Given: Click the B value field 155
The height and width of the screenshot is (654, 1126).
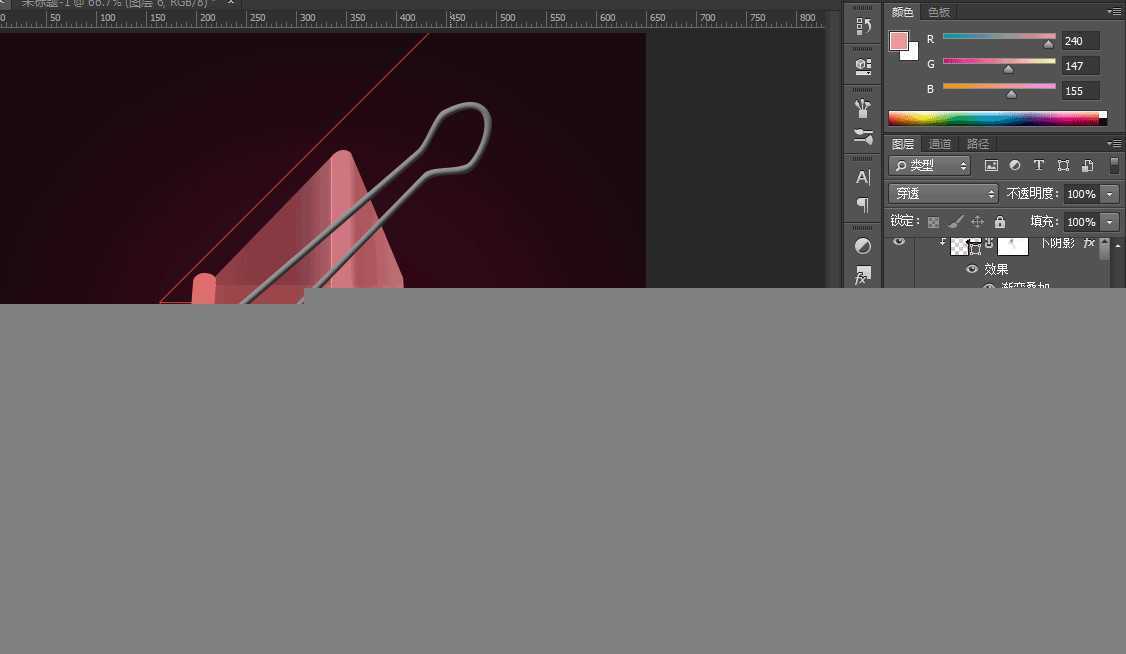Looking at the screenshot, I should [1080, 91].
